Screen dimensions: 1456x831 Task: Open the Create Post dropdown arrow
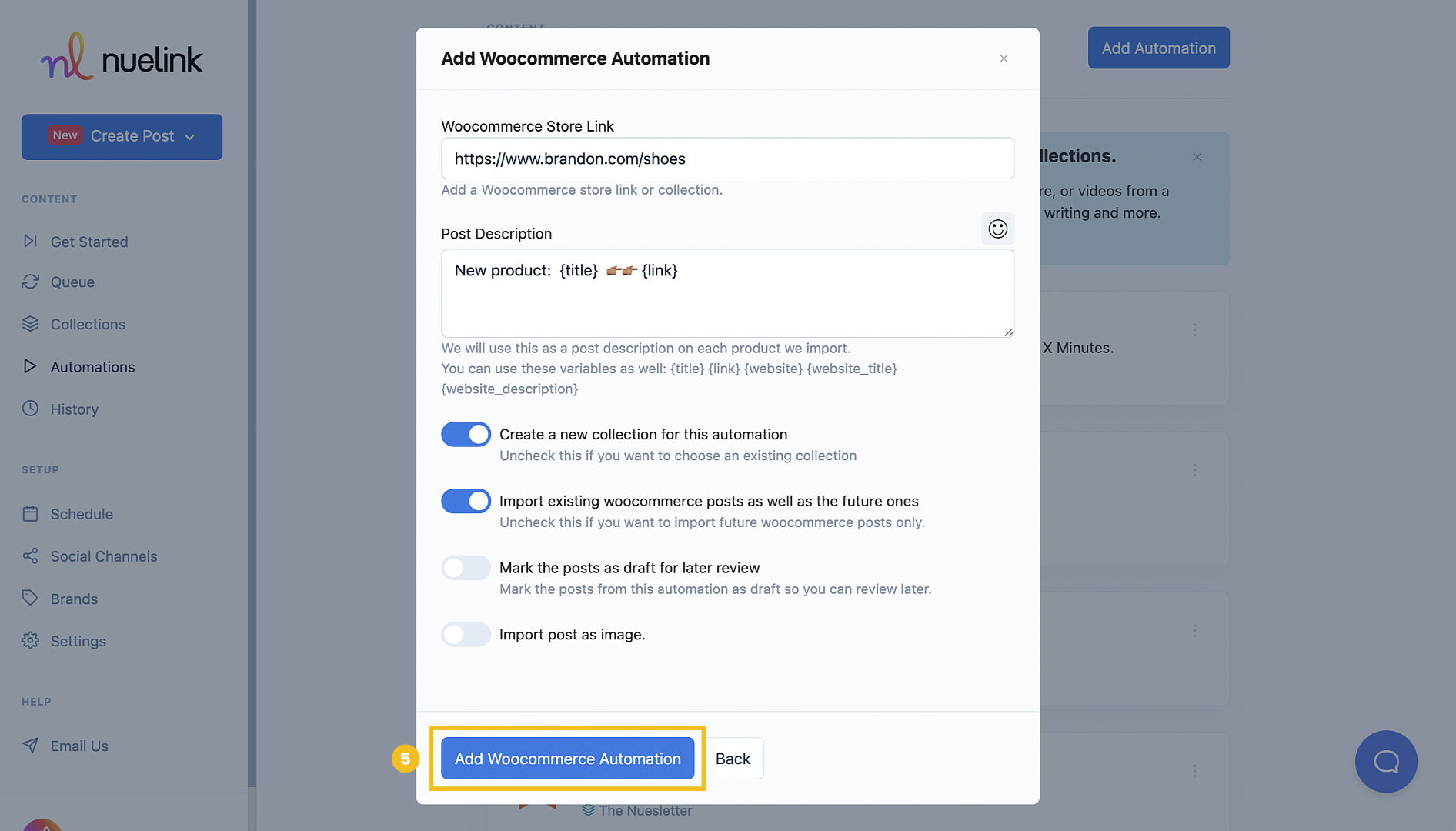click(190, 137)
